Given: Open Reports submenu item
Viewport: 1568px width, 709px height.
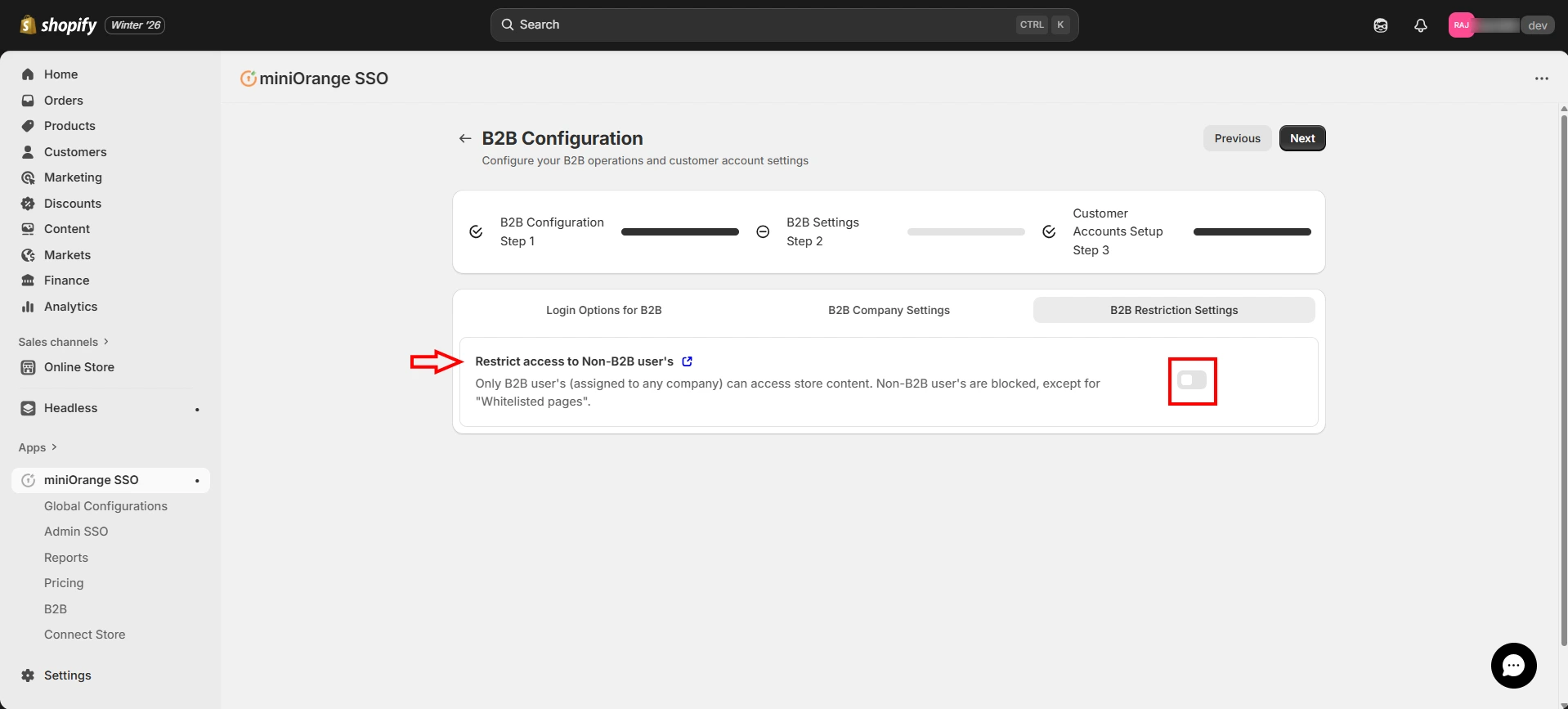Looking at the screenshot, I should 66,558.
